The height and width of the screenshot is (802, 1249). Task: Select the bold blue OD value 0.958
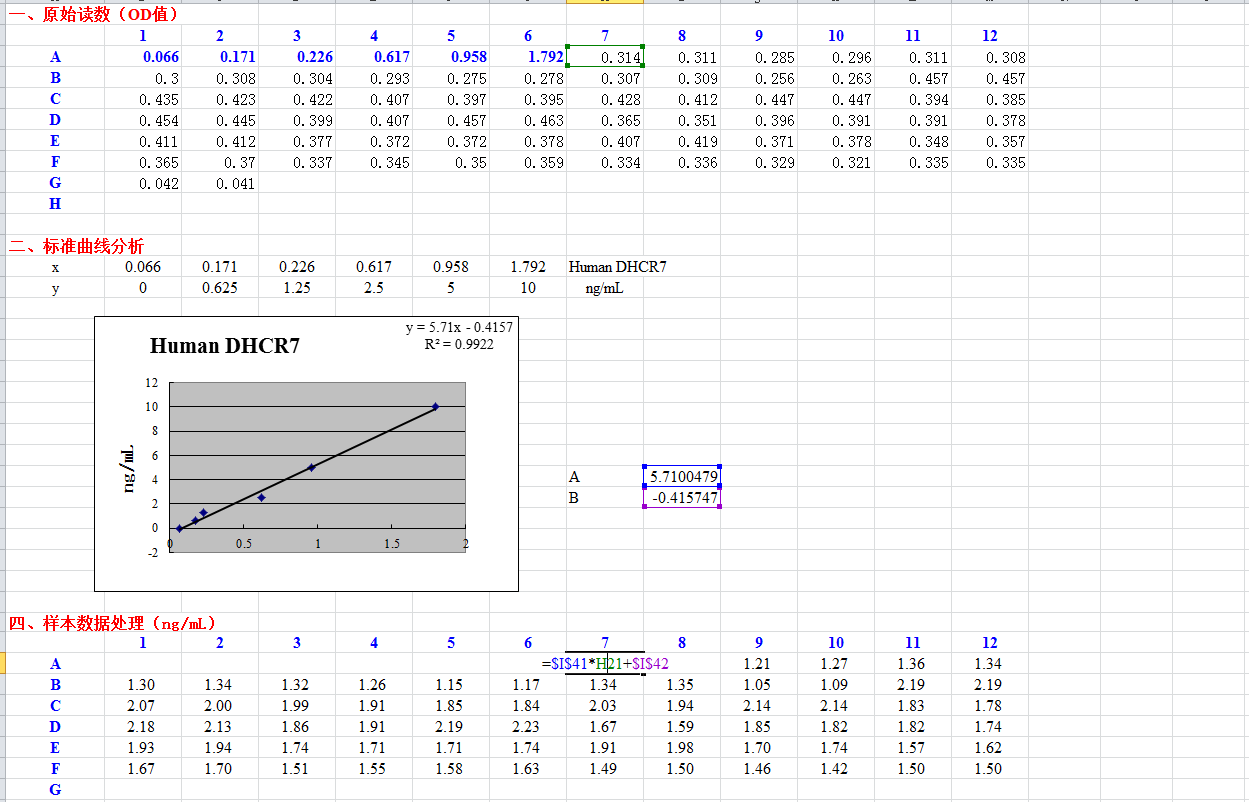[469, 57]
